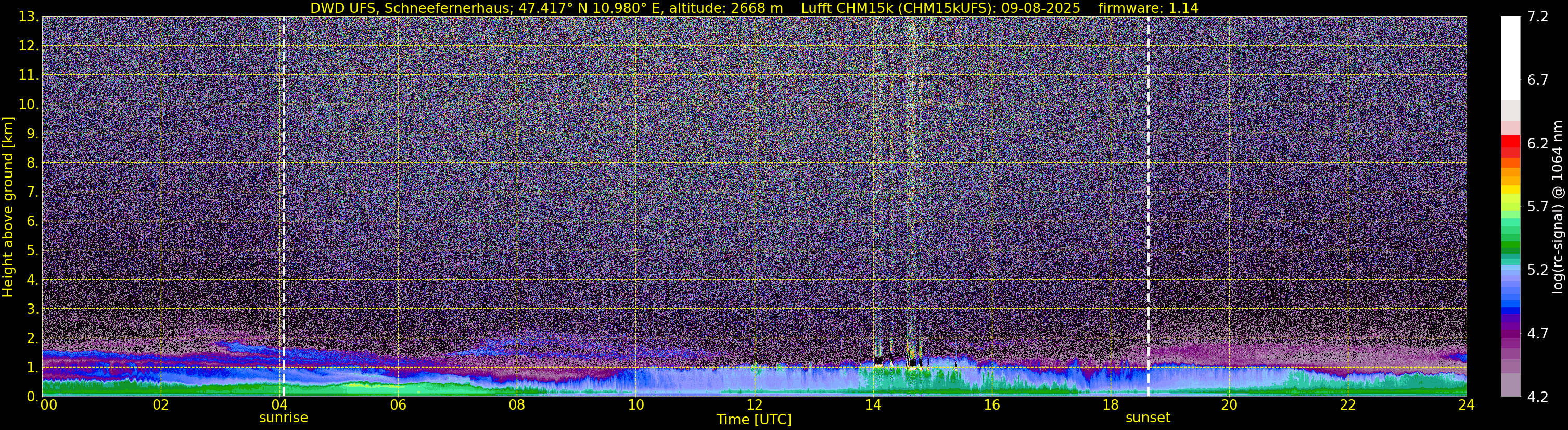Click the colorbar tick value 5.7

(1538, 207)
